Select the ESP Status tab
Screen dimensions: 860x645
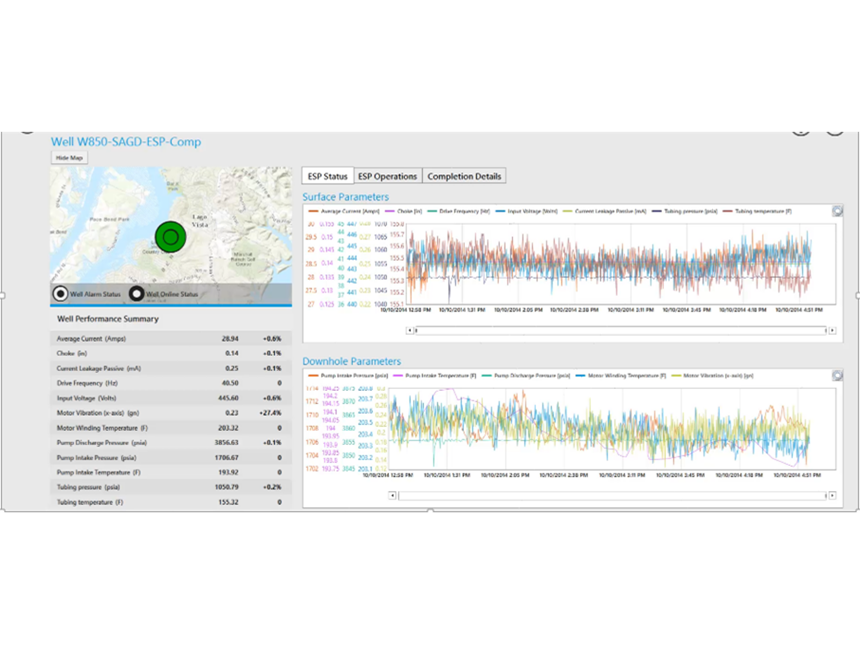327,176
